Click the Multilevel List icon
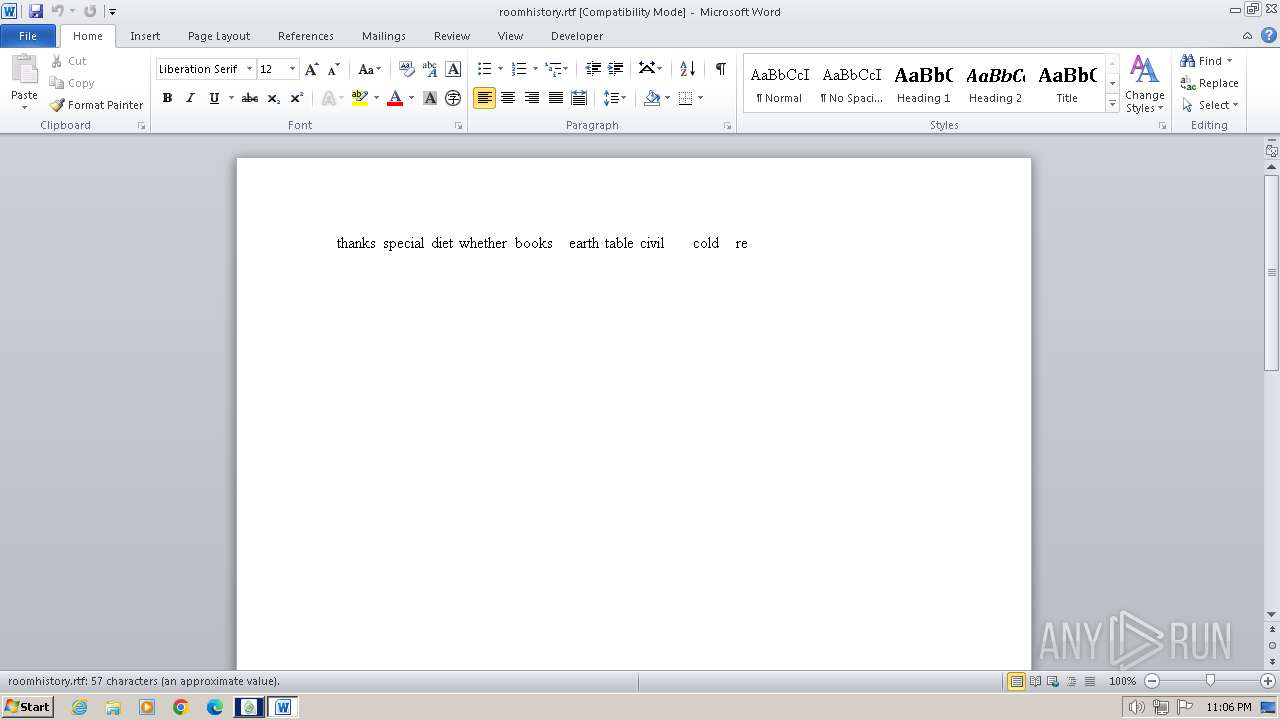 (554, 69)
